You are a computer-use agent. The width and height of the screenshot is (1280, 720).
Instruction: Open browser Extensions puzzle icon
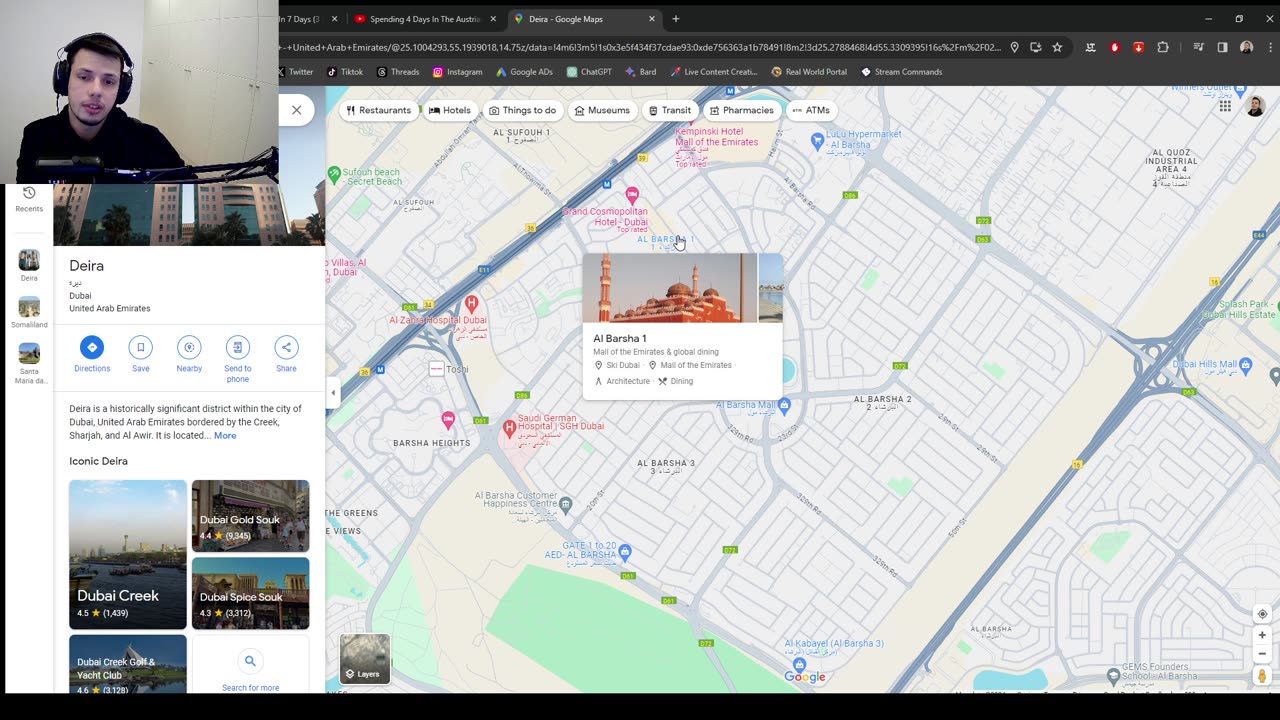click(1162, 47)
